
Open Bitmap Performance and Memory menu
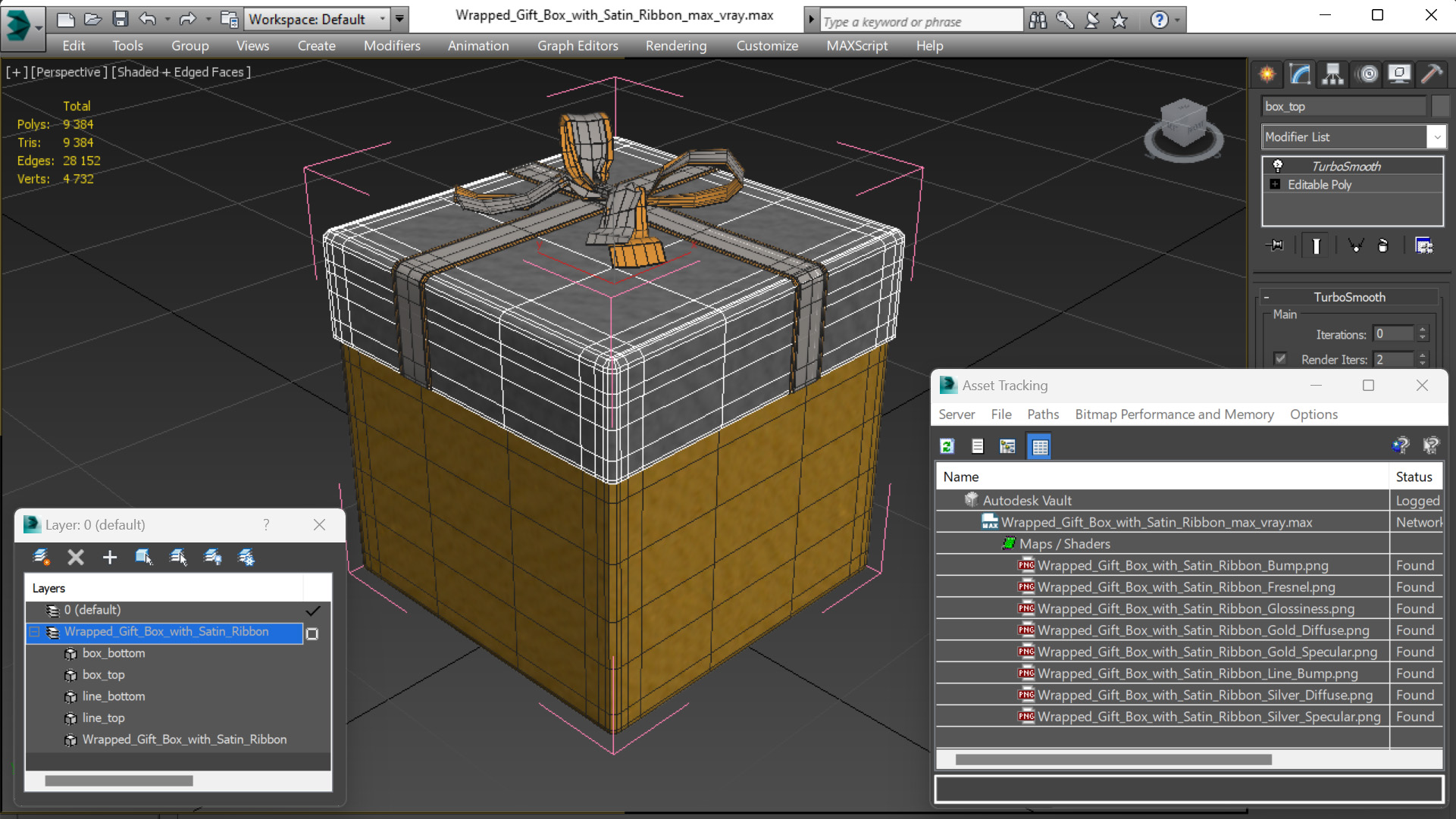tap(1173, 414)
